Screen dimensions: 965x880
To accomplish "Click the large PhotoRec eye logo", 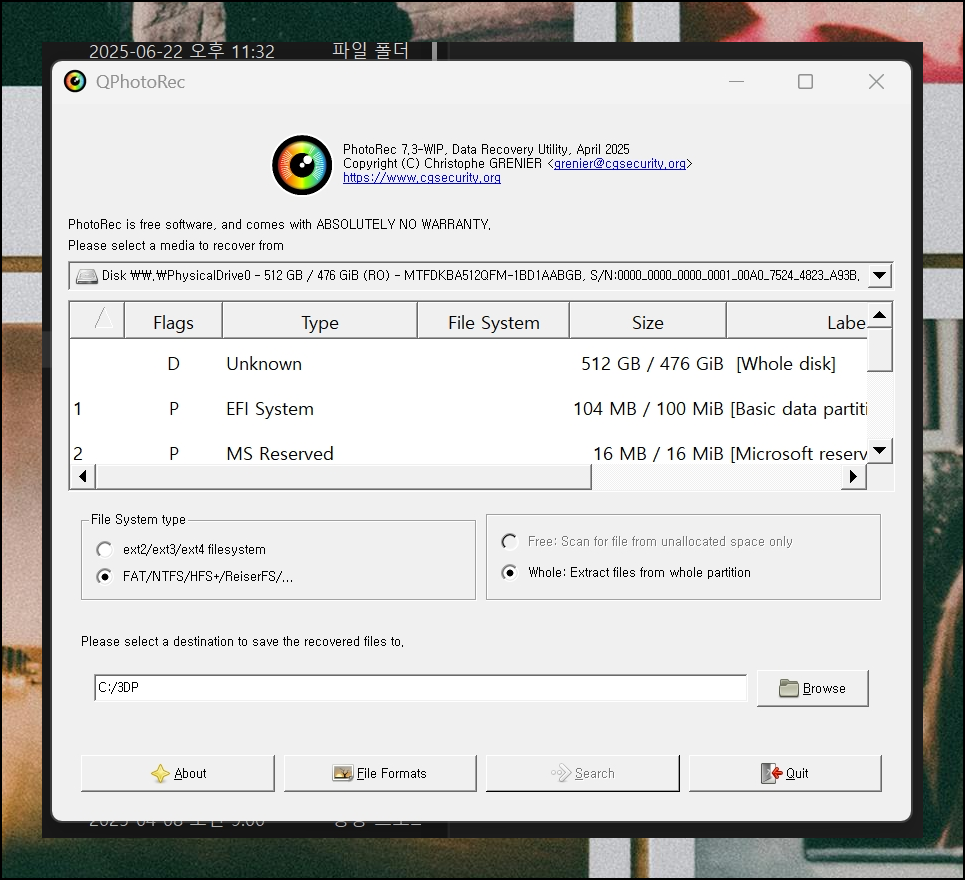I will pos(302,165).
